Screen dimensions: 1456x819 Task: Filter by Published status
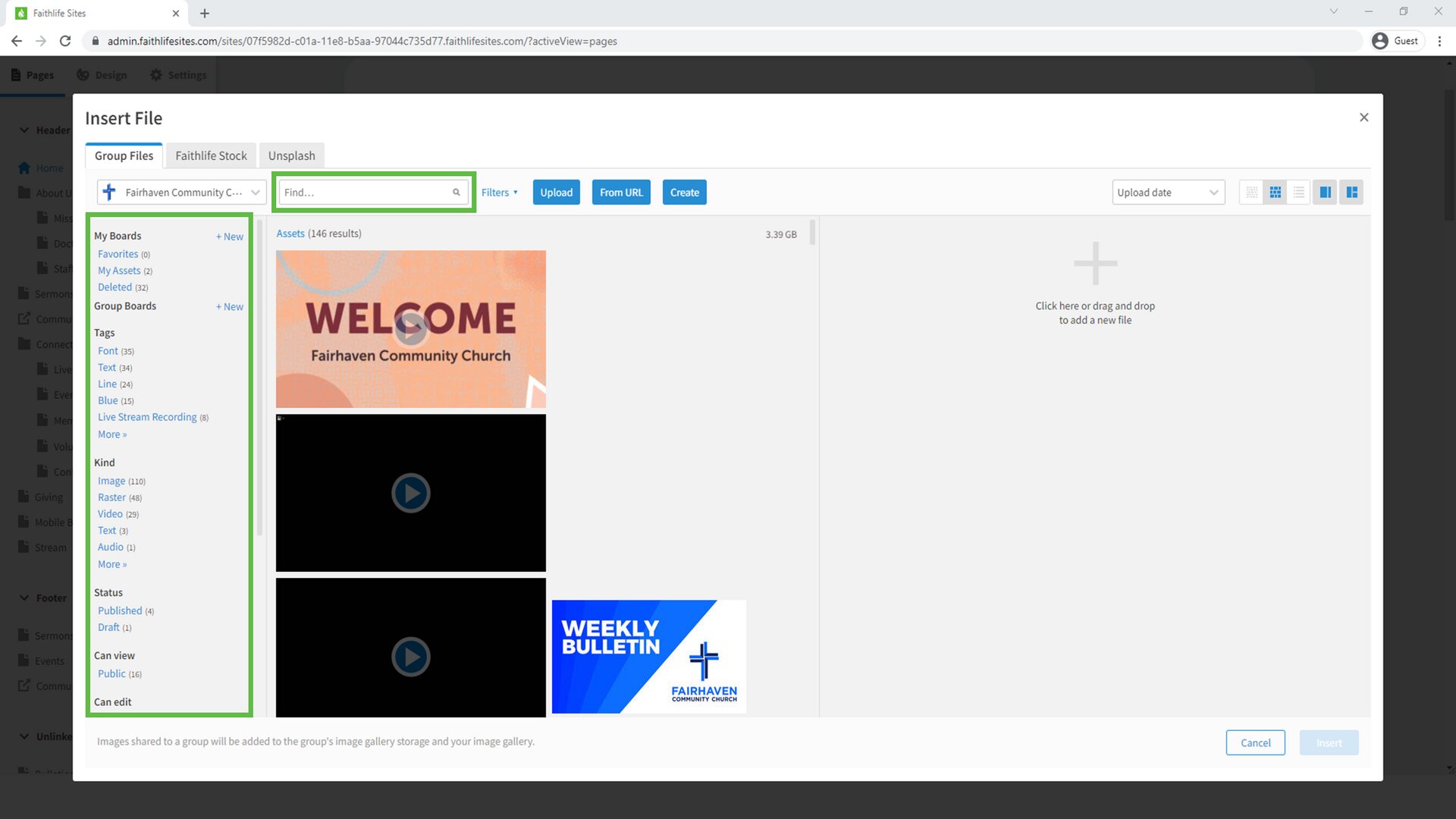point(120,610)
